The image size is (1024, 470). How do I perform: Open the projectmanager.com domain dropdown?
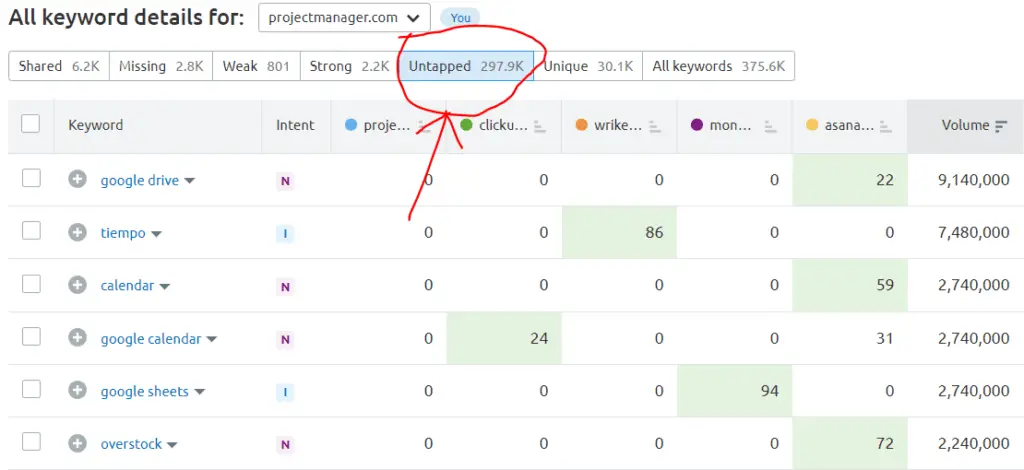(x=344, y=18)
